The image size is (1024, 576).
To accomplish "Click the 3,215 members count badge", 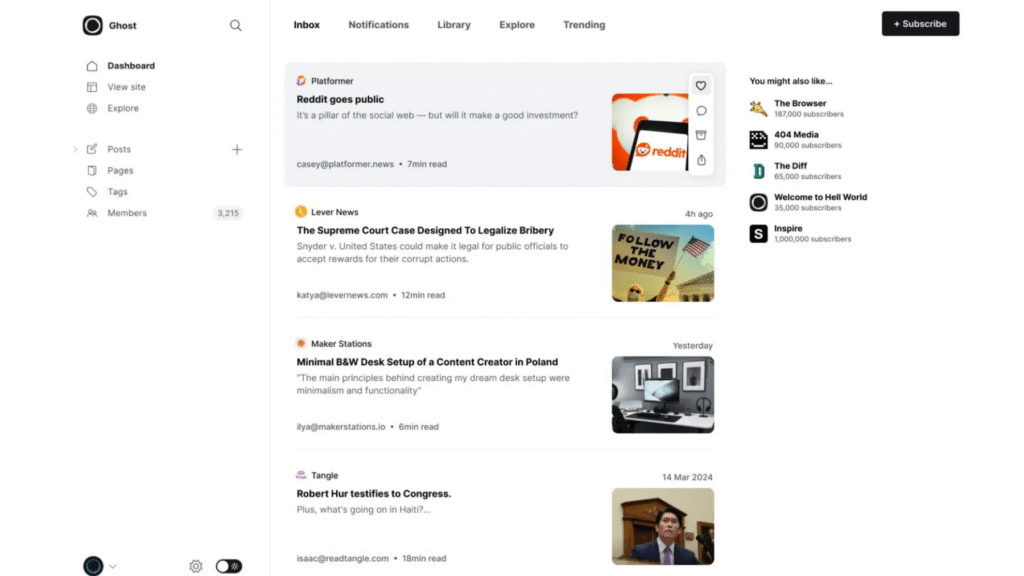I will click(228, 213).
